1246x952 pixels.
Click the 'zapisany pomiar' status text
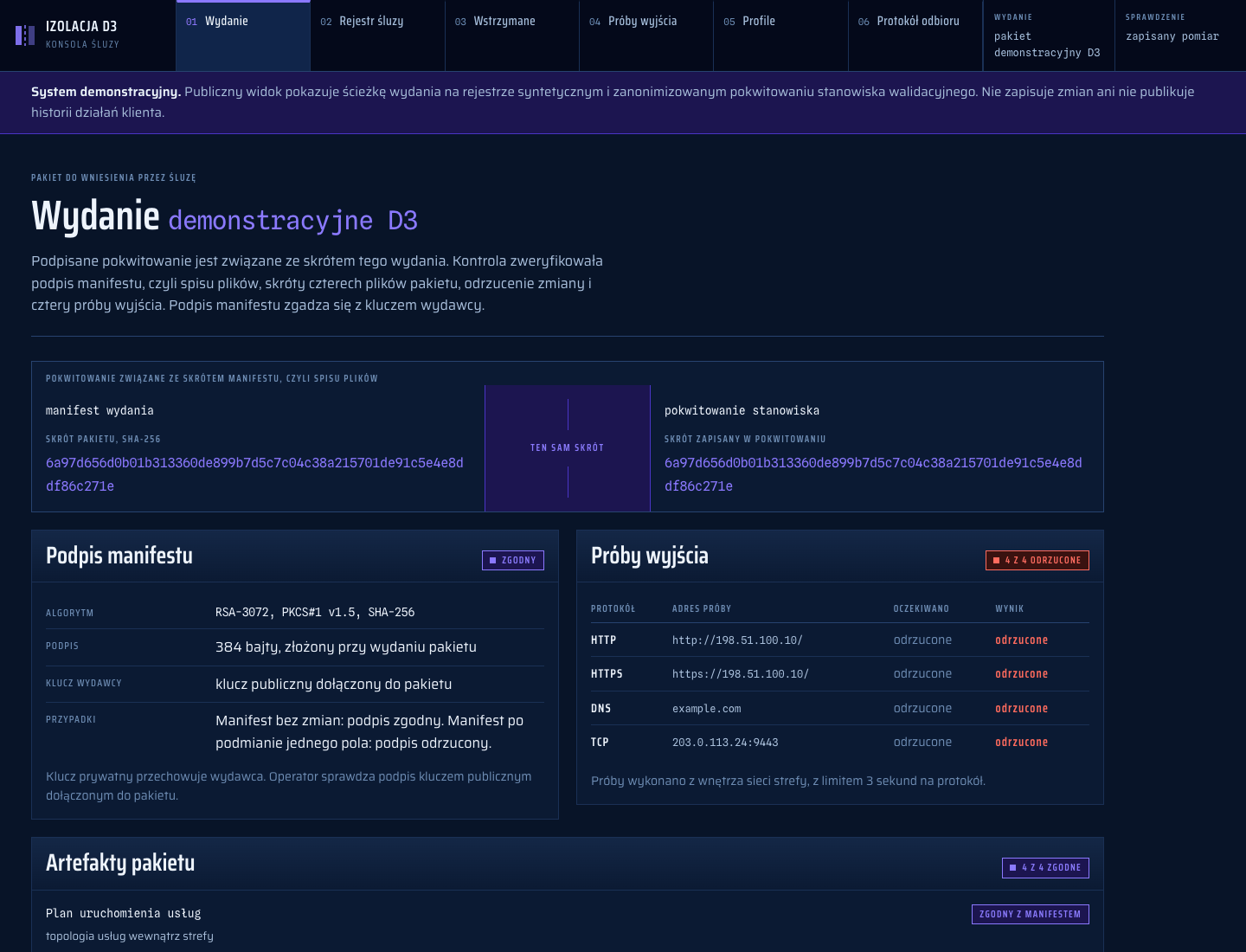1172,36
